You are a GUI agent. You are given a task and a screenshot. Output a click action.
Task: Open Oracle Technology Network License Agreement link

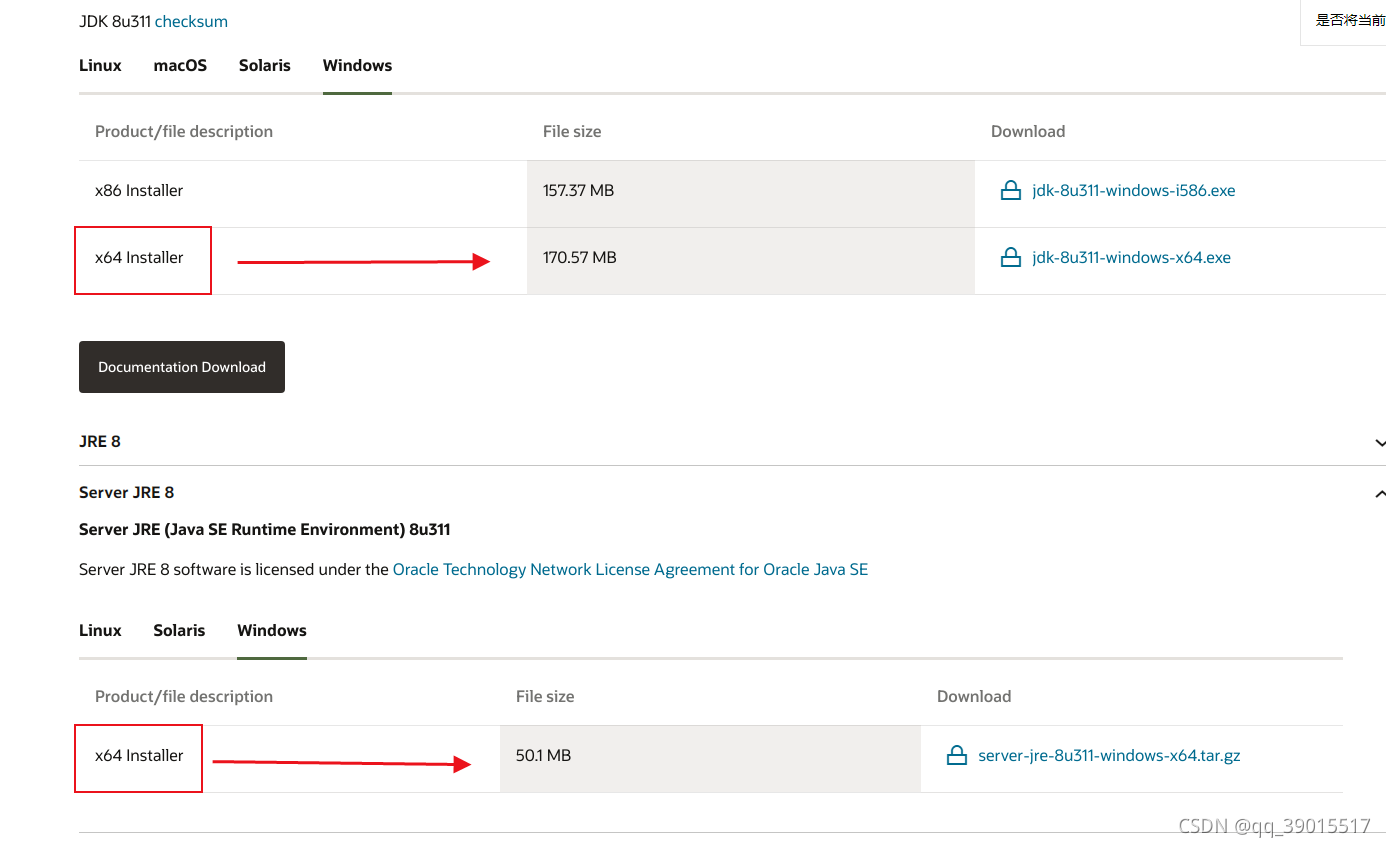point(630,569)
